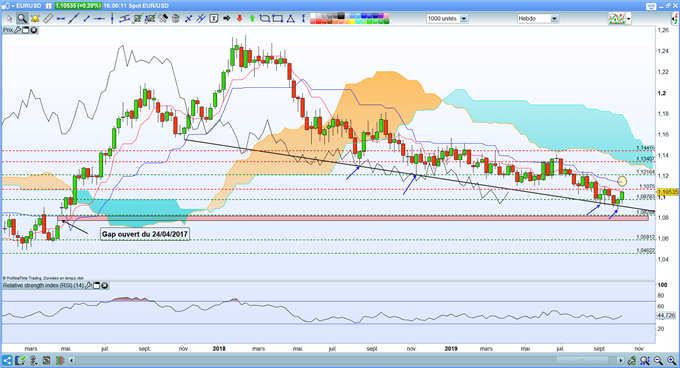Select the magnifier zoom tool
Screen dimensions: 680x368
click(22, 19)
